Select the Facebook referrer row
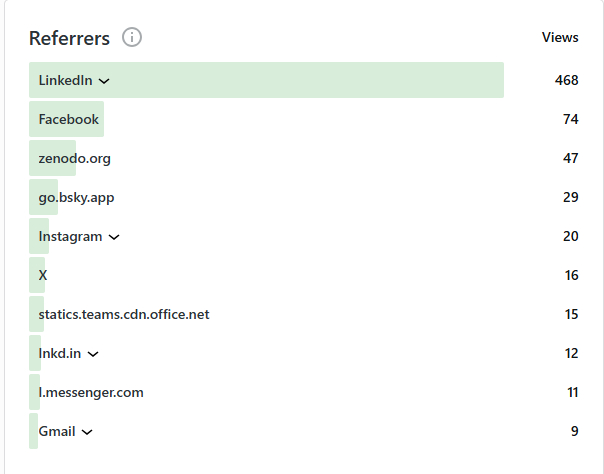This screenshot has height=474, width=604. pos(69,119)
